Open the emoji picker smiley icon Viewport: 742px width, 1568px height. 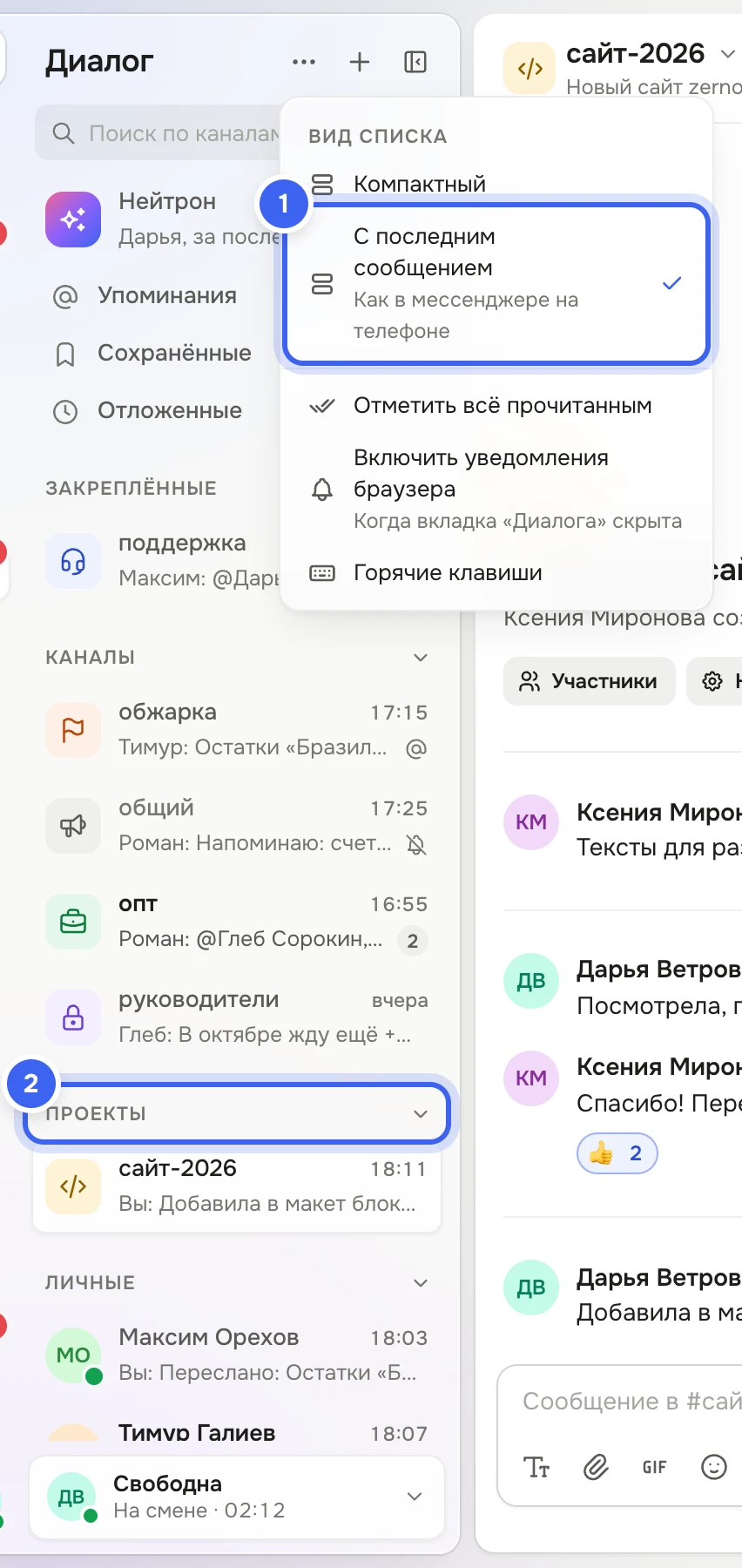[x=714, y=1468]
